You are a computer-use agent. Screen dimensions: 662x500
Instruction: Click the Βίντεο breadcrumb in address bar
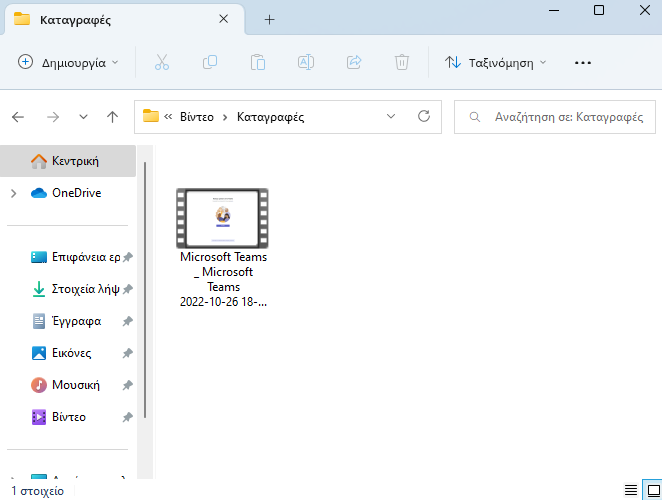(197, 117)
